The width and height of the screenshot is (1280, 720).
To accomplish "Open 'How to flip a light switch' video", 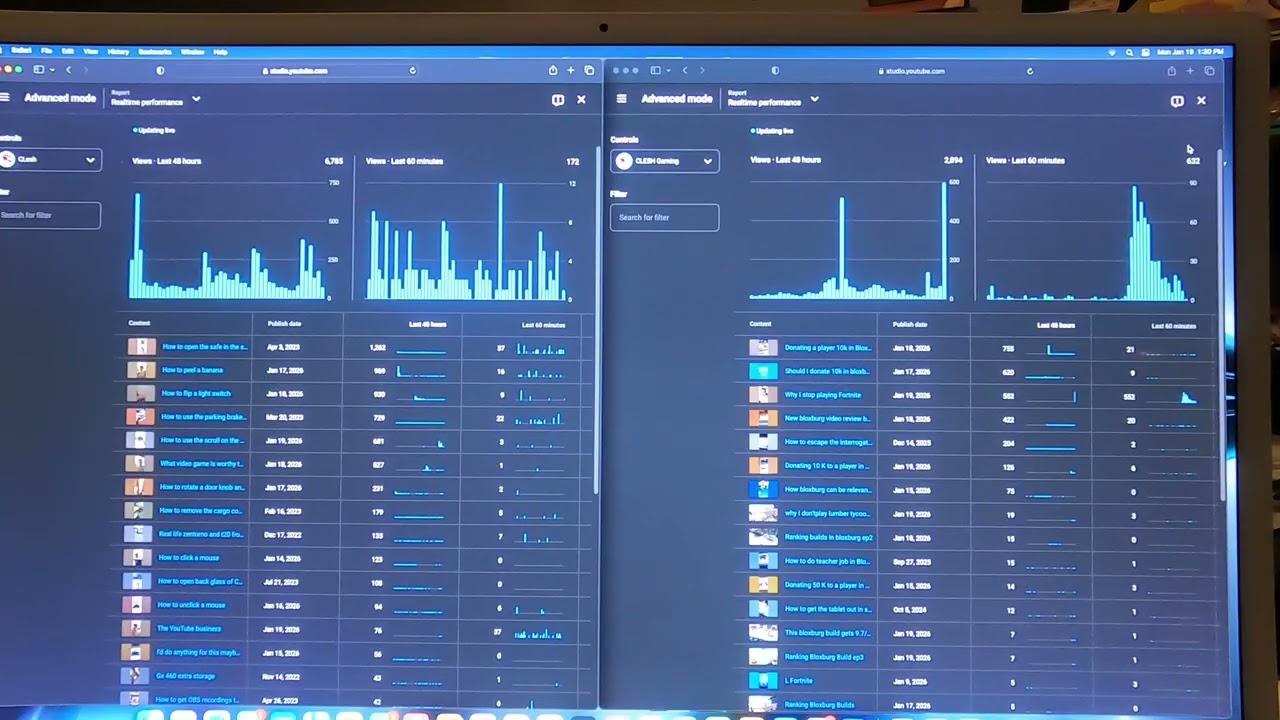I will point(196,394).
